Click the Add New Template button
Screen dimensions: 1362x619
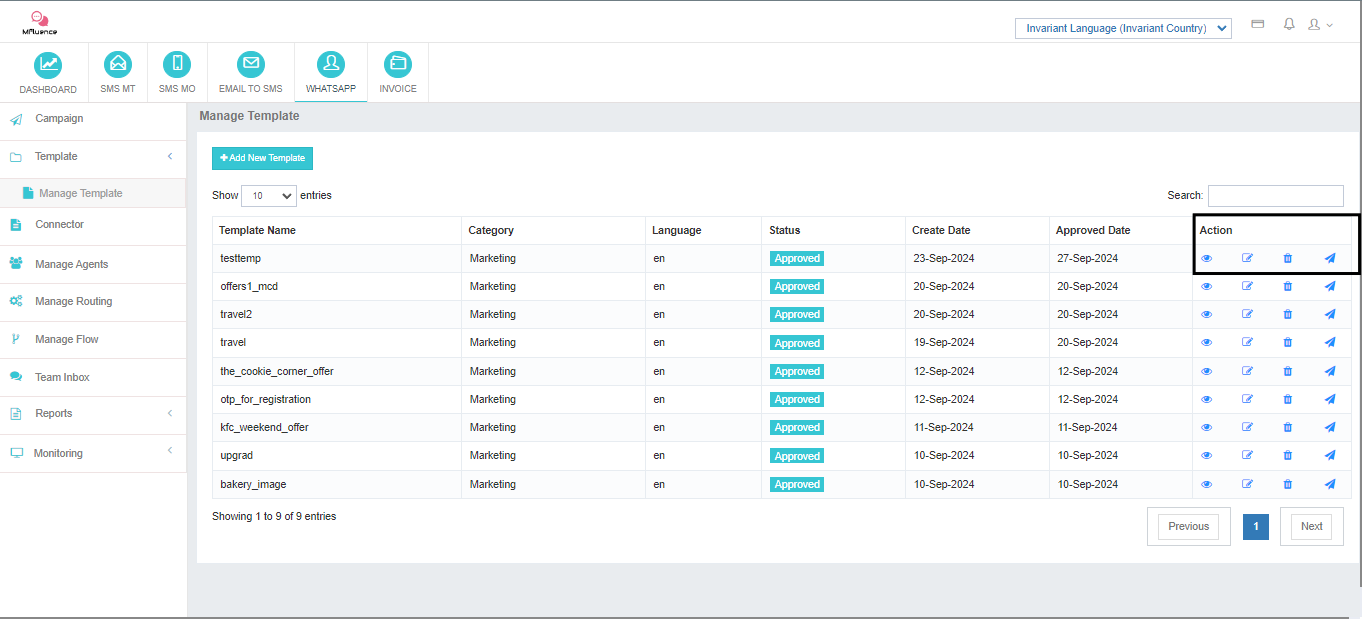click(x=262, y=158)
